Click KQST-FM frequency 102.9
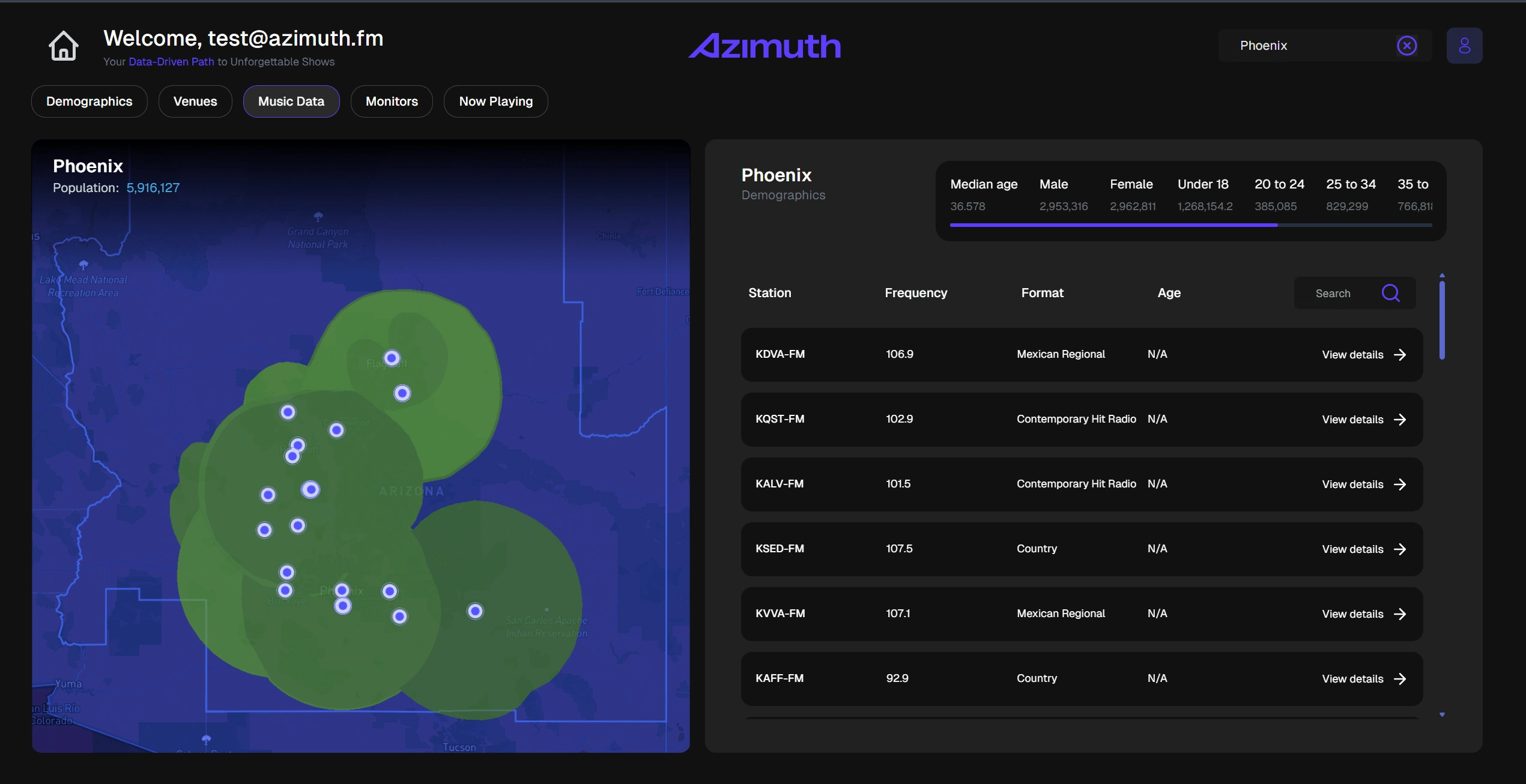 click(x=900, y=419)
